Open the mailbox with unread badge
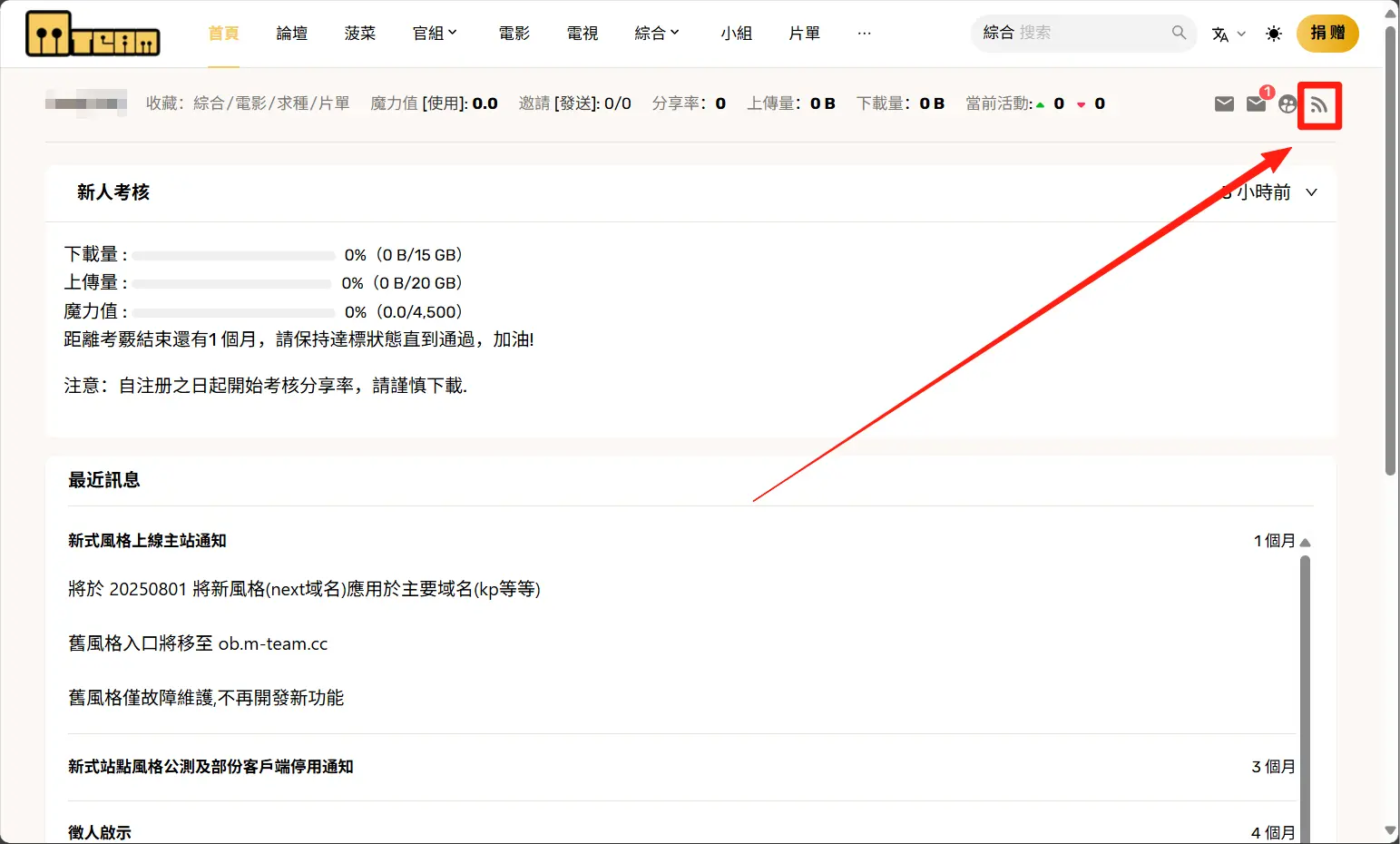Screen dimensions: 1400x844 point(1257,103)
